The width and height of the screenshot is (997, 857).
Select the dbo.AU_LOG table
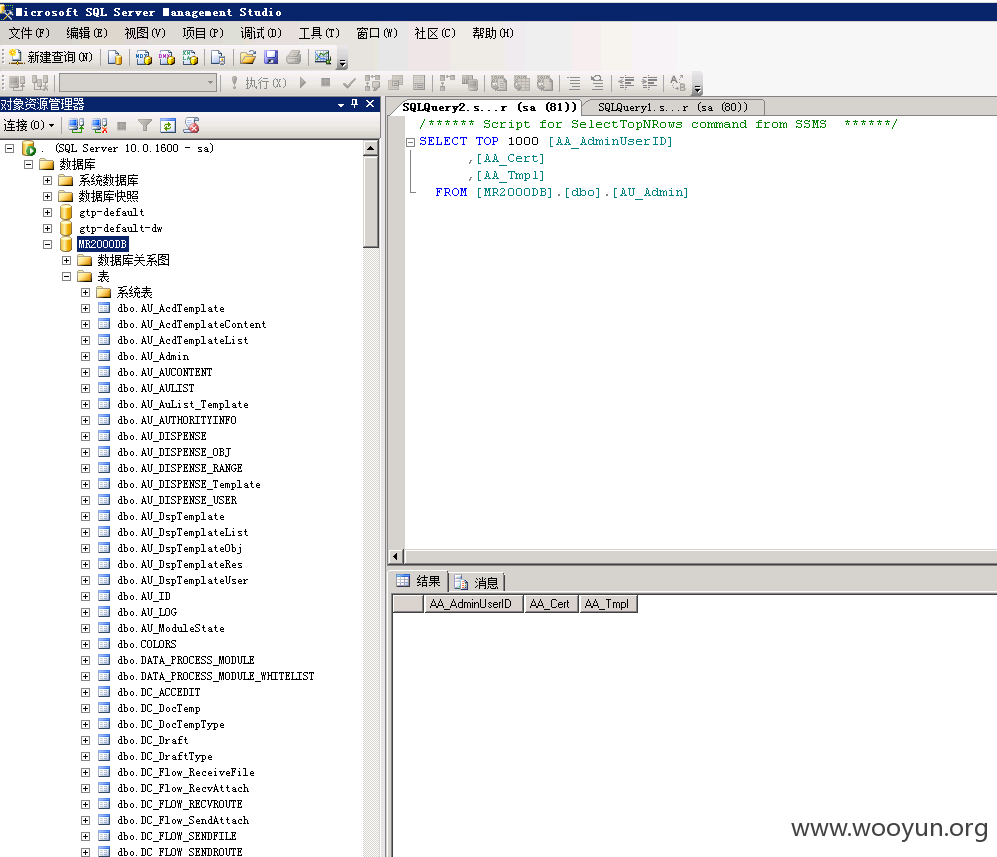[147, 612]
